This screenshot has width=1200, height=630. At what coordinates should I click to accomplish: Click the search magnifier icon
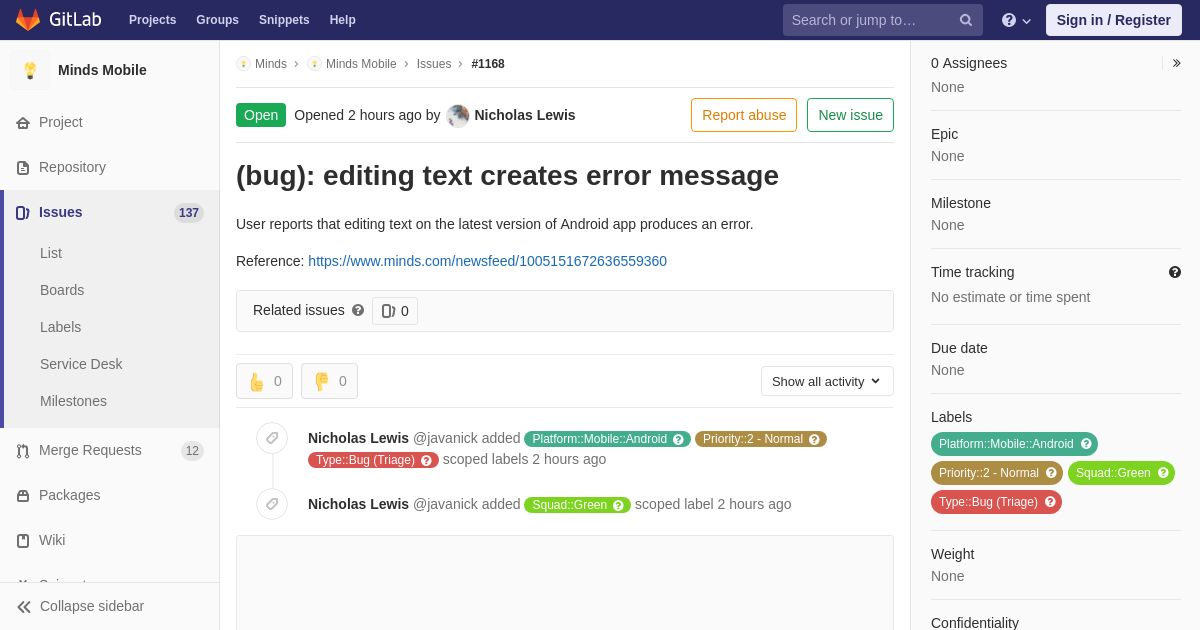[966, 20]
